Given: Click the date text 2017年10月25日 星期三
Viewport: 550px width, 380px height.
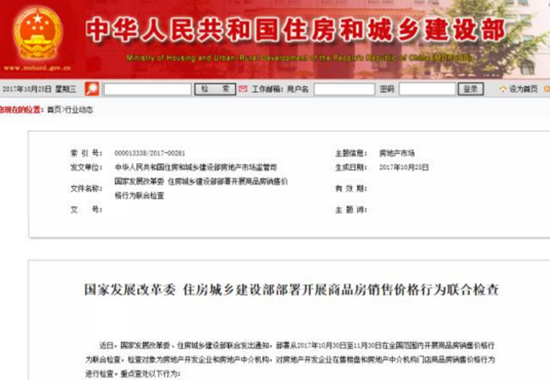Looking at the screenshot, I should pyautogui.click(x=39, y=89).
